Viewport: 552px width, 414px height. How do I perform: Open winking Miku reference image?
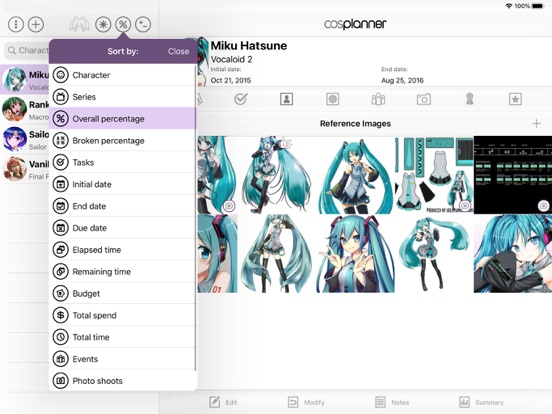[x=356, y=175]
